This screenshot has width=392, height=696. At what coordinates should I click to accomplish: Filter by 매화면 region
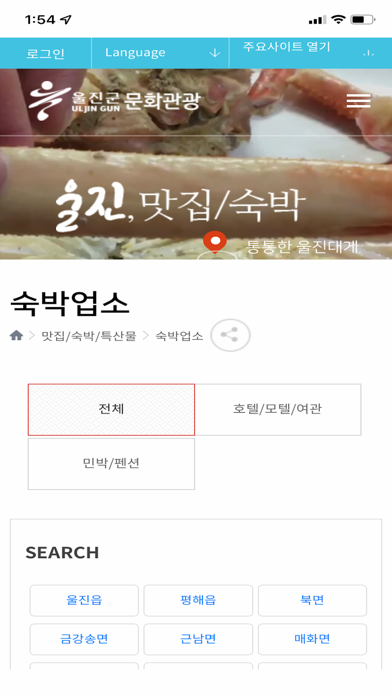pyautogui.click(x=313, y=639)
